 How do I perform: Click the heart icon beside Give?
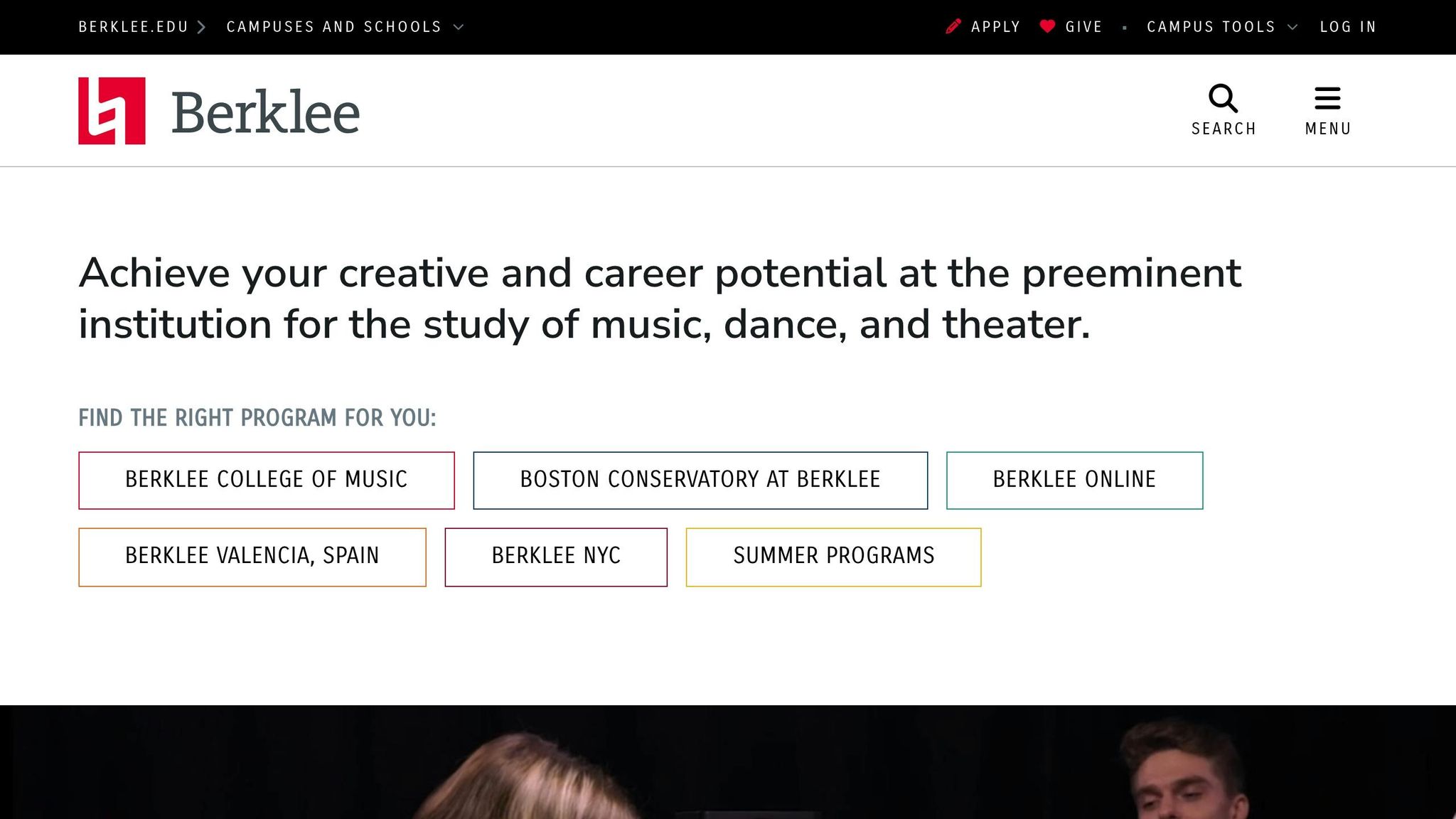[1047, 26]
